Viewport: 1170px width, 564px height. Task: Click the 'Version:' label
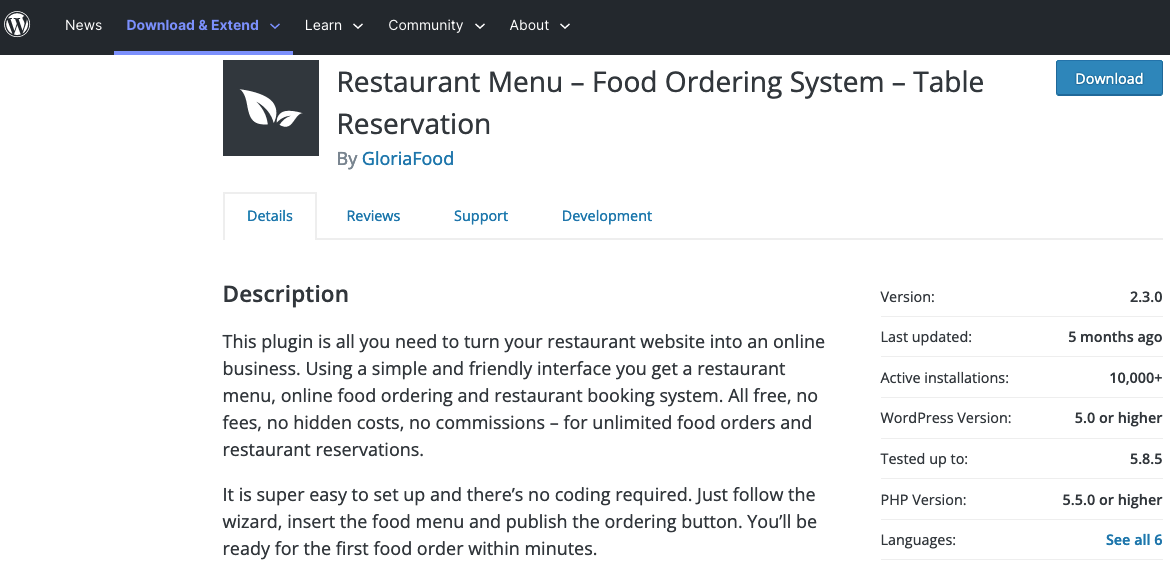point(907,297)
